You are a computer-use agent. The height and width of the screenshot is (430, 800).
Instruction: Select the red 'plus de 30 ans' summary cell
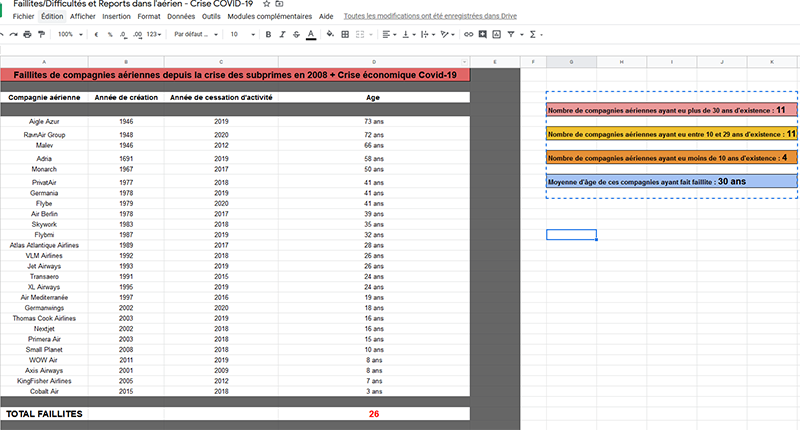671,110
